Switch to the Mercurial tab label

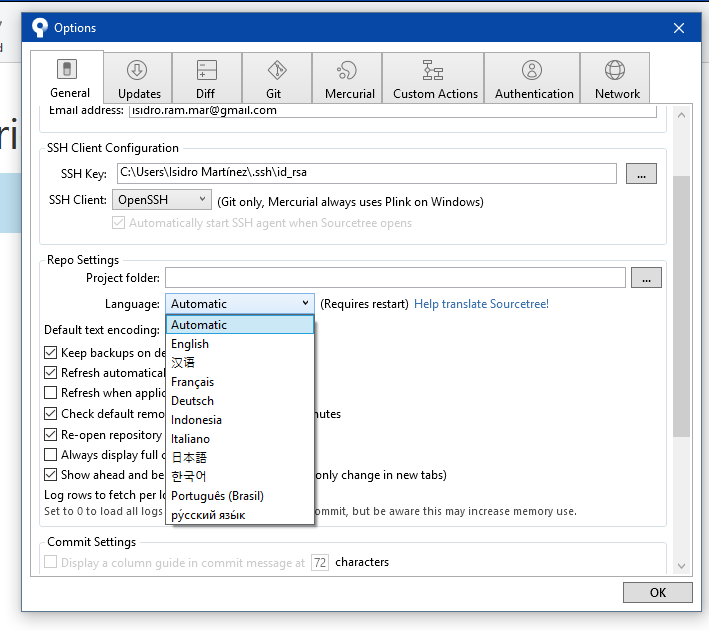pyautogui.click(x=350, y=94)
